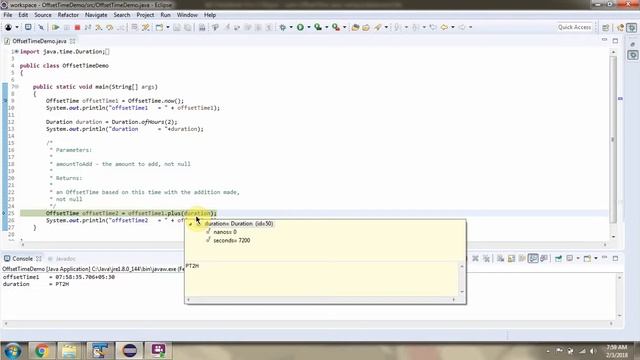This screenshot has height=360, width=640.
Task: Click the Suspend toolbar icon
Action: tap(67, 27)
